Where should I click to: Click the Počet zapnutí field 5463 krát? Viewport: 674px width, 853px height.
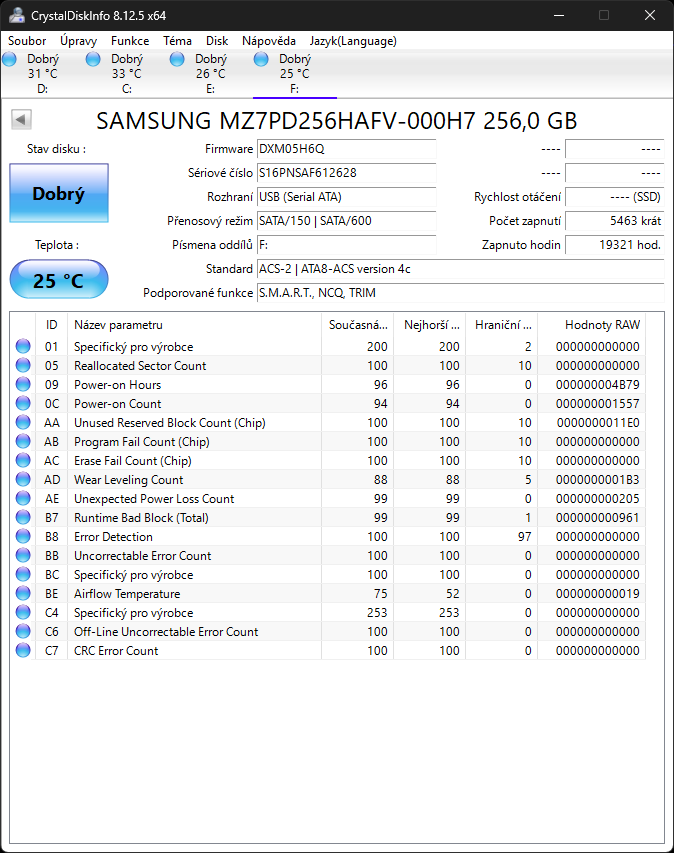(615, 221)
